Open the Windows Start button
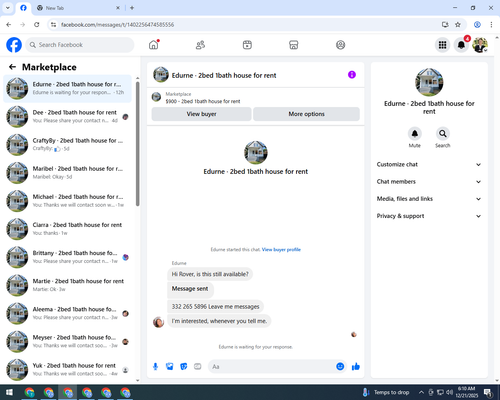 pyautogui.click(x=9, y=392)
